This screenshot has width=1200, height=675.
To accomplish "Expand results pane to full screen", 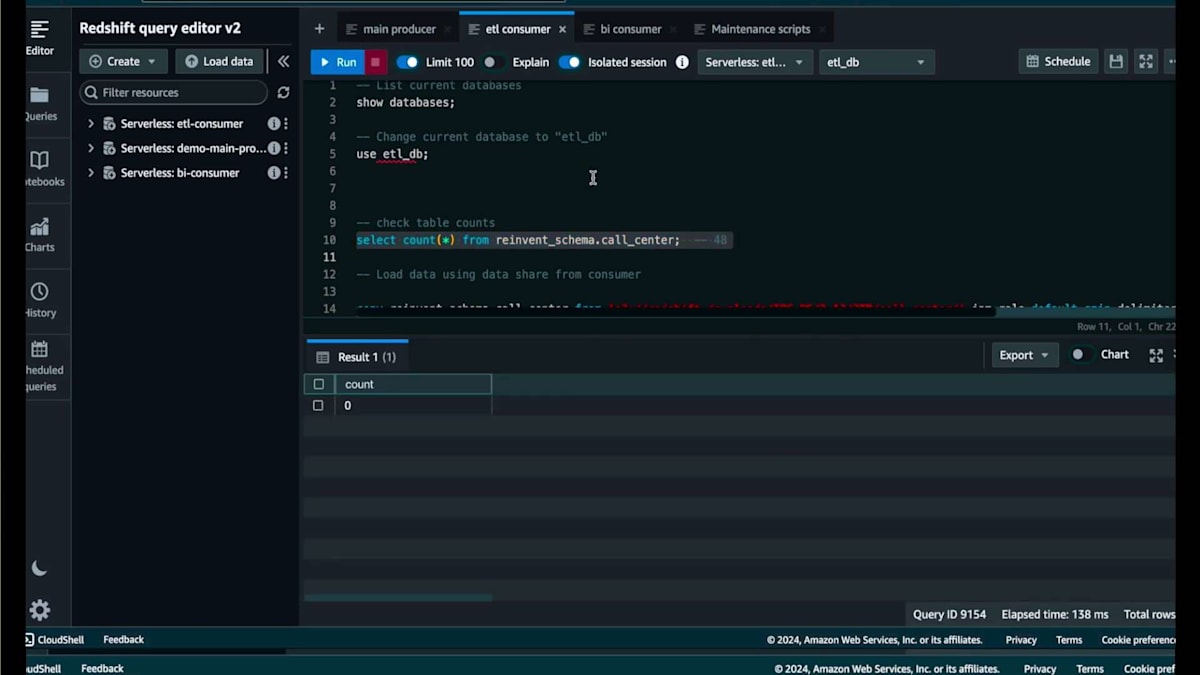I will 1156,355.
